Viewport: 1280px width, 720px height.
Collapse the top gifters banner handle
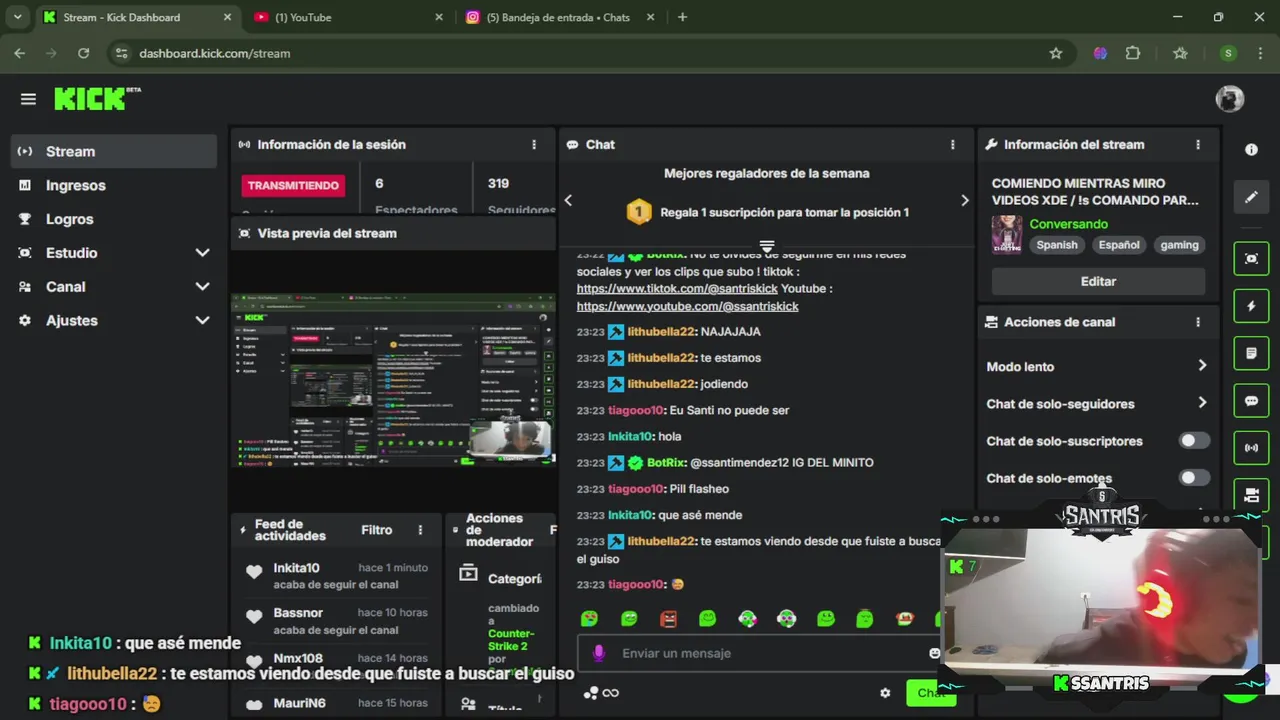pos(767,246)
